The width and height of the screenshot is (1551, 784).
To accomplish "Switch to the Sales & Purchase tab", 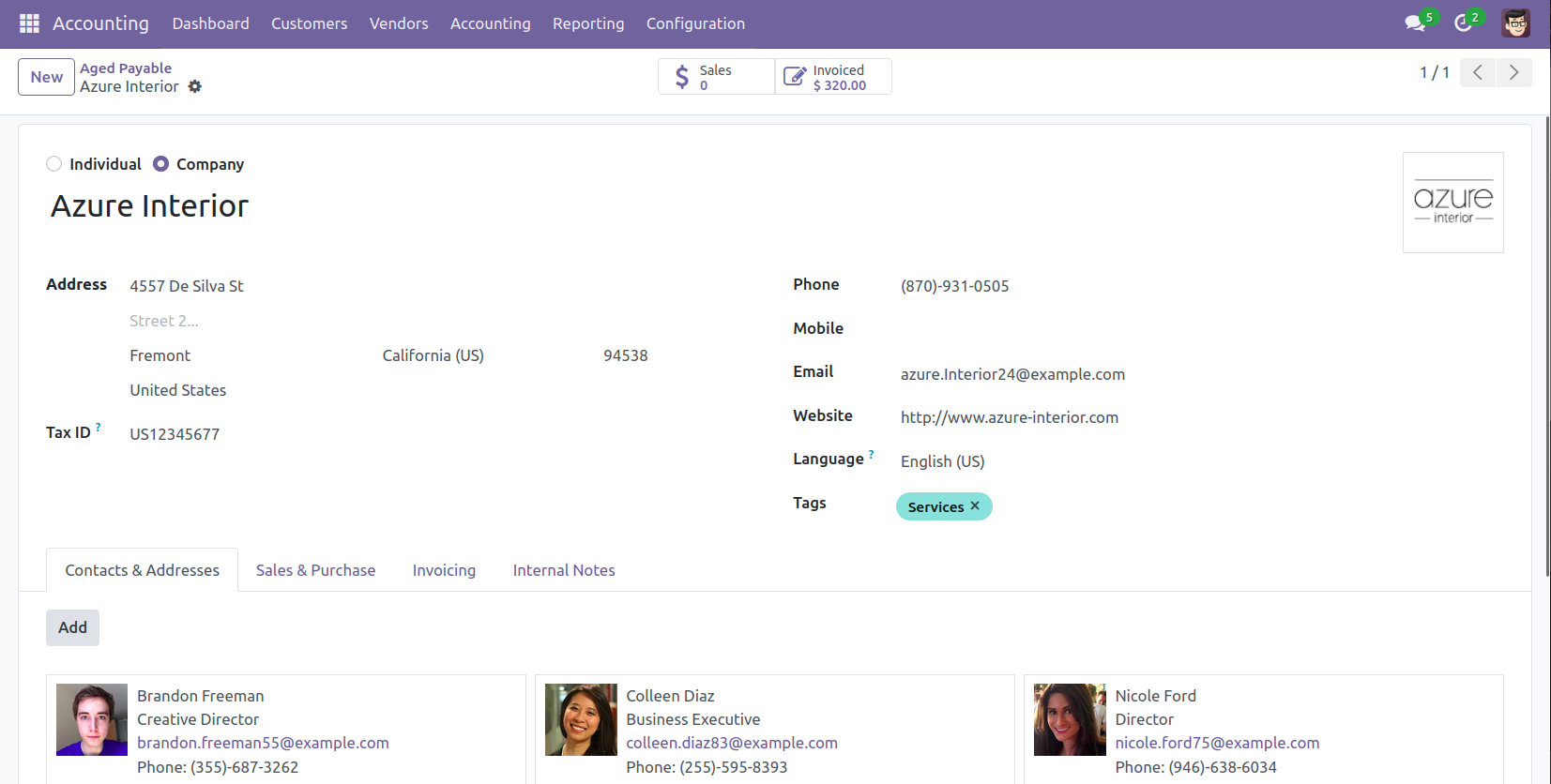I will [315, 570].
